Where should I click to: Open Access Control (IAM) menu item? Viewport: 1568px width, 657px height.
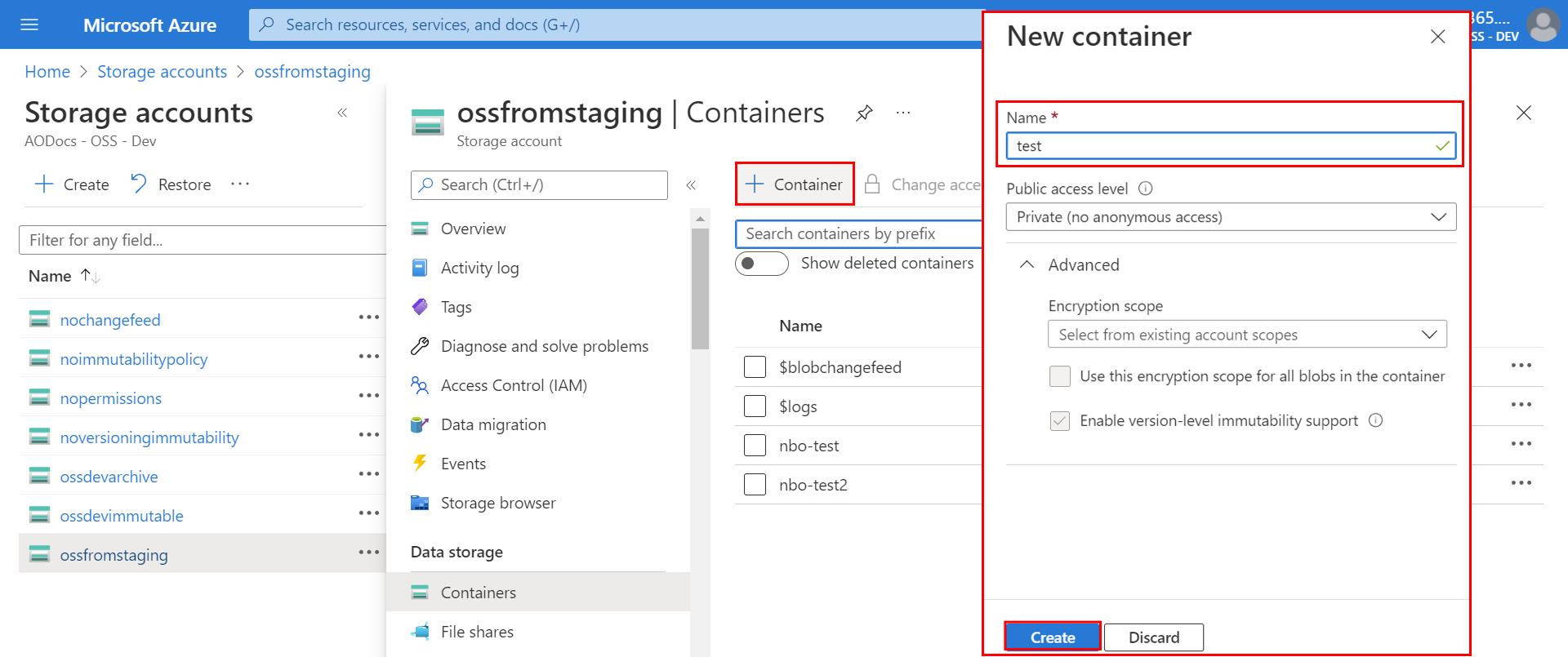tap(513, 385)
